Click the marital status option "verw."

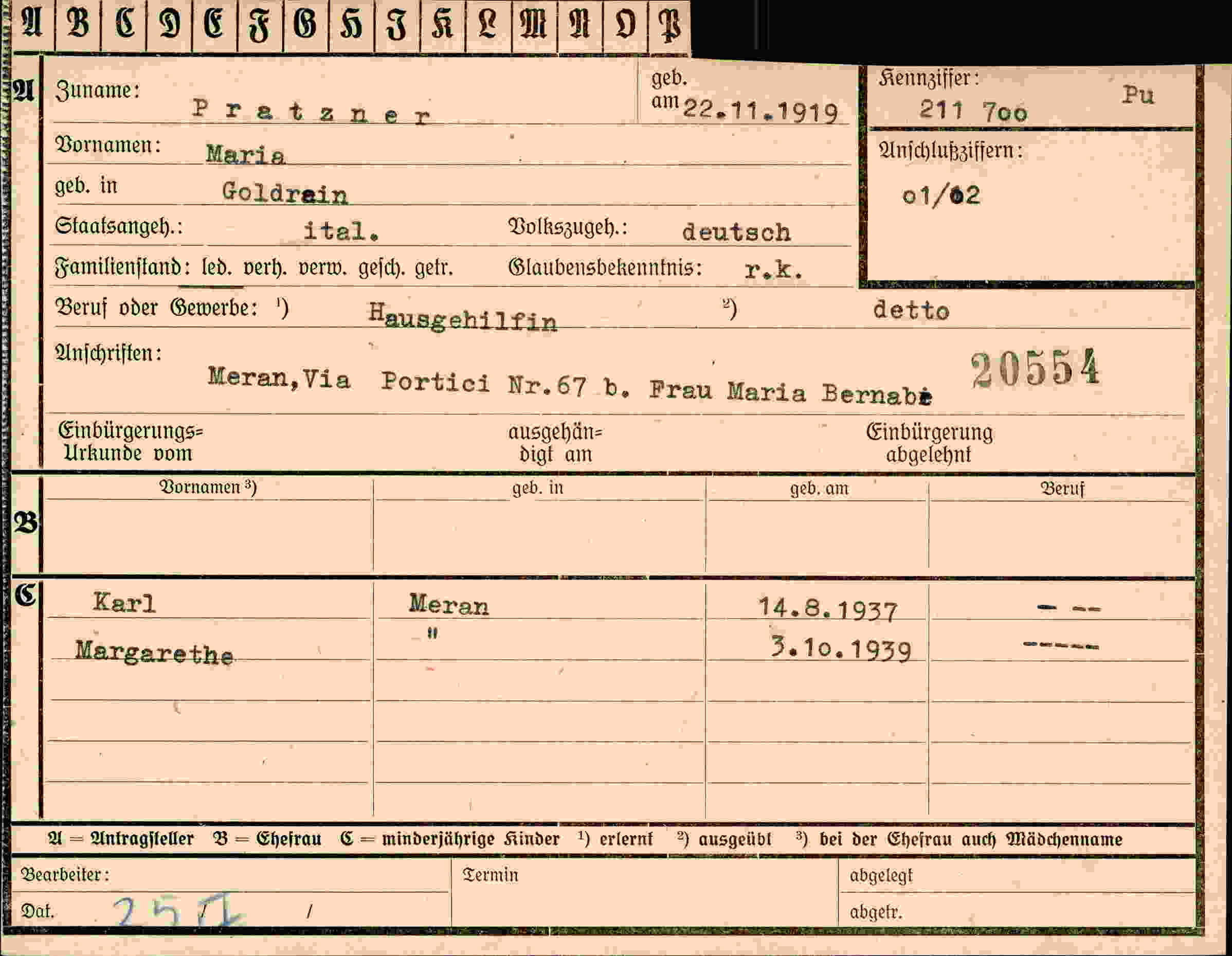tap(323, 267)
